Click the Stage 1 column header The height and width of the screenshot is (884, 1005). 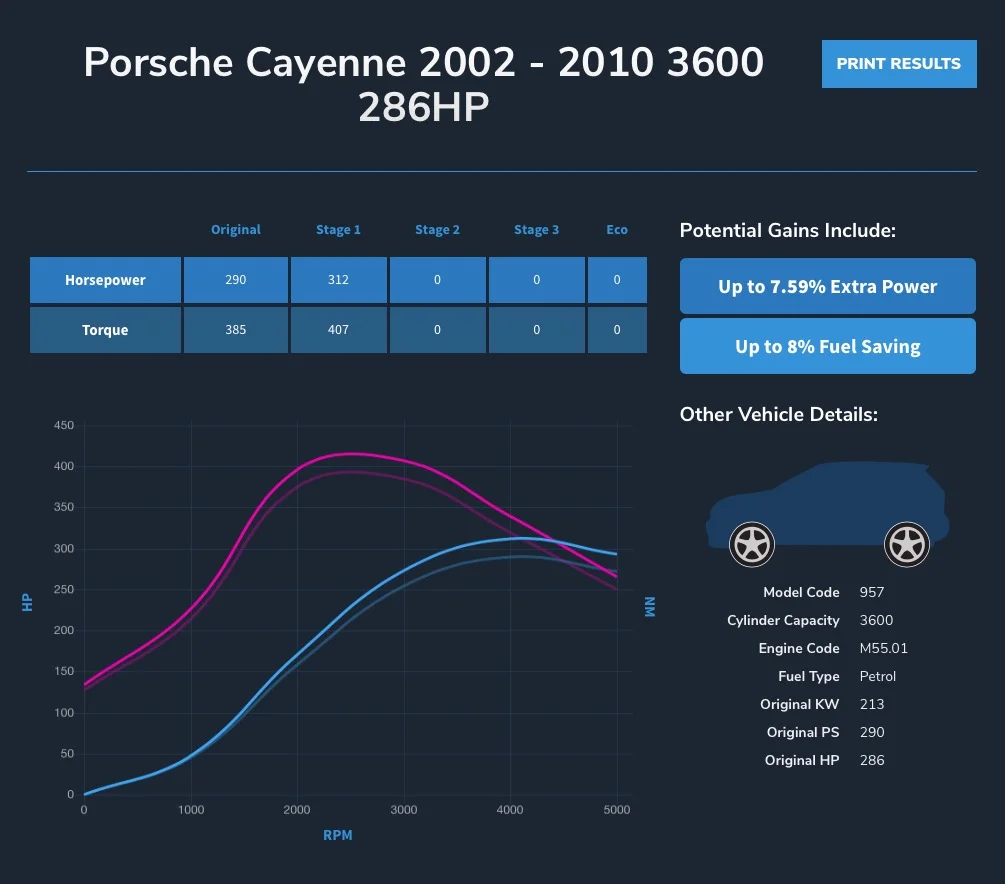coord(338,229)
